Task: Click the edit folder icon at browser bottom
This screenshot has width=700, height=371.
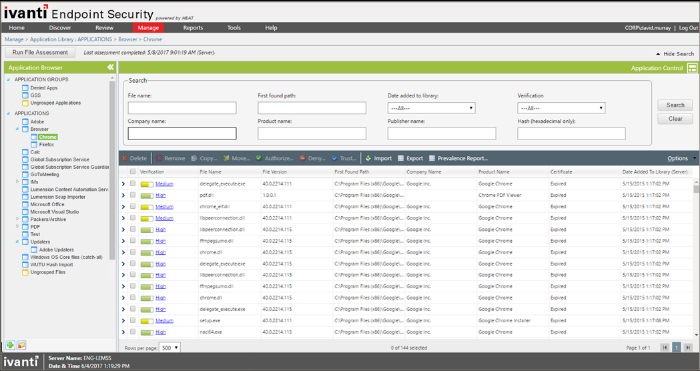Action: (21, 345)
